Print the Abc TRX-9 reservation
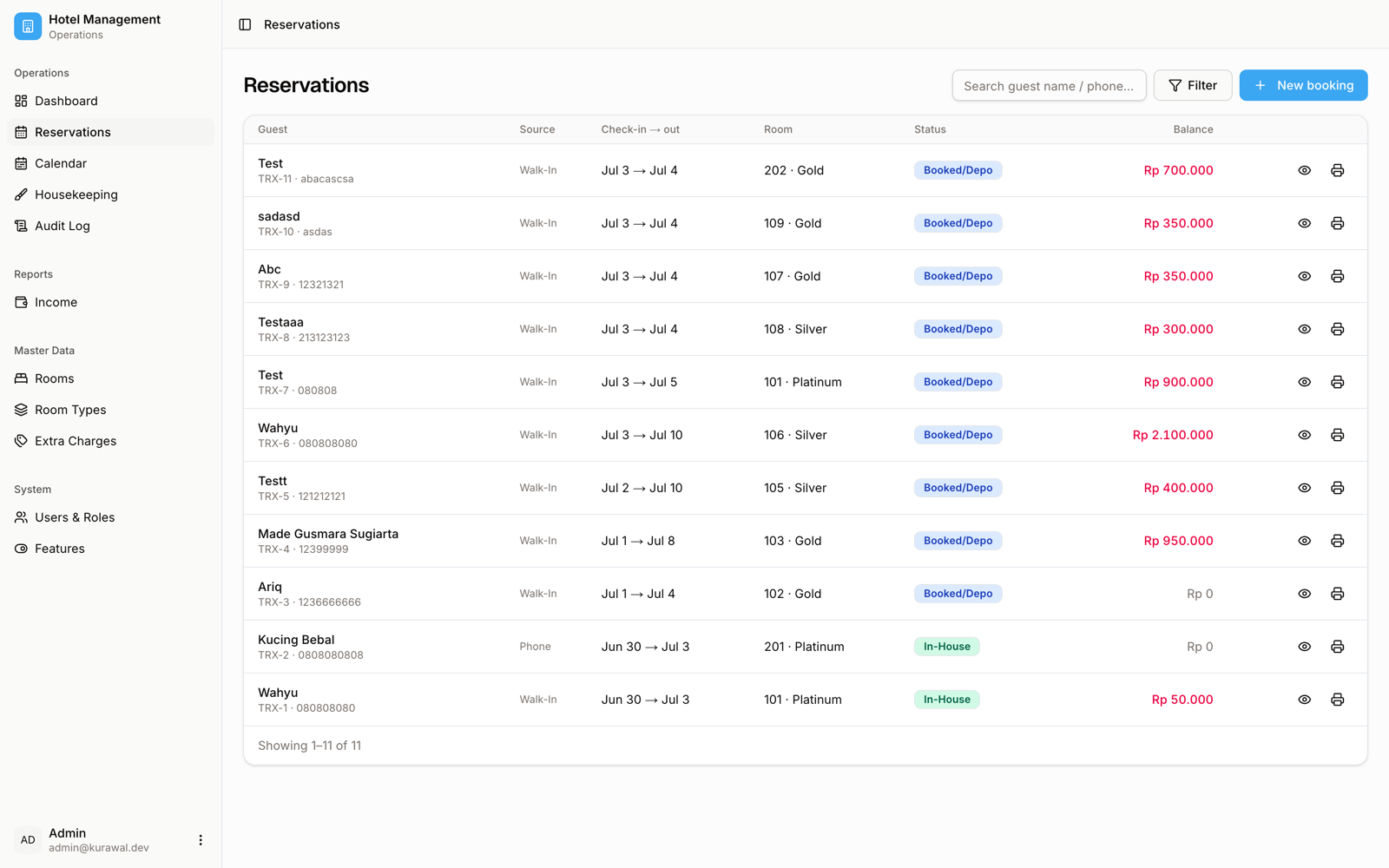This screenshot has height=868, width=1389. click(x=1337, y=276)
